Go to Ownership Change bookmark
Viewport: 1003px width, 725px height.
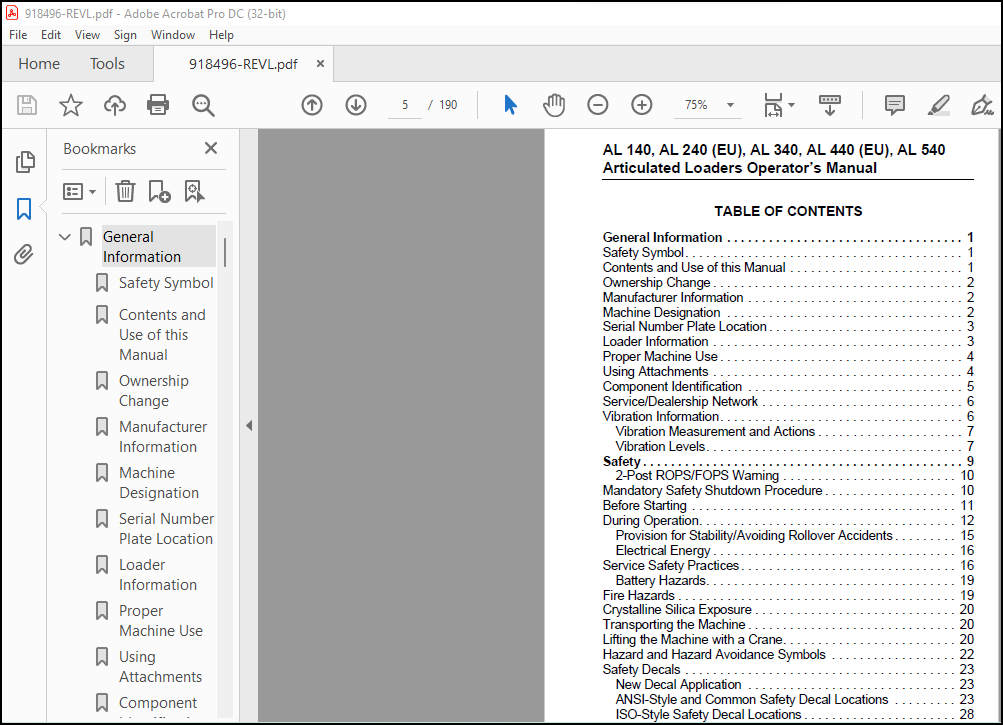coord(154,390)
